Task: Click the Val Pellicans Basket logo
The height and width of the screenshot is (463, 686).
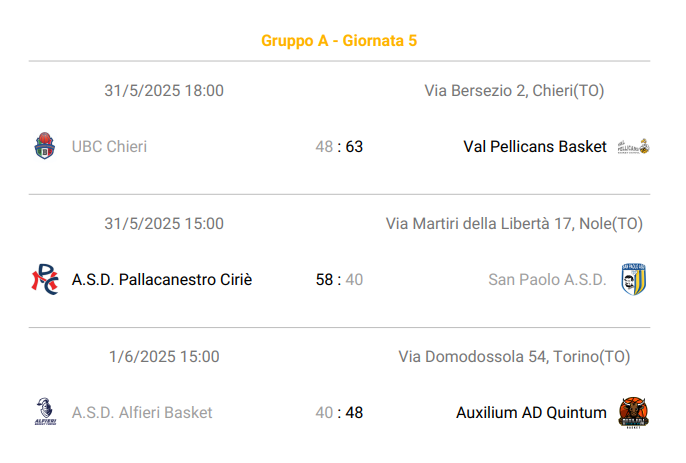Action: pyautogui.click(x=634, y=147)
